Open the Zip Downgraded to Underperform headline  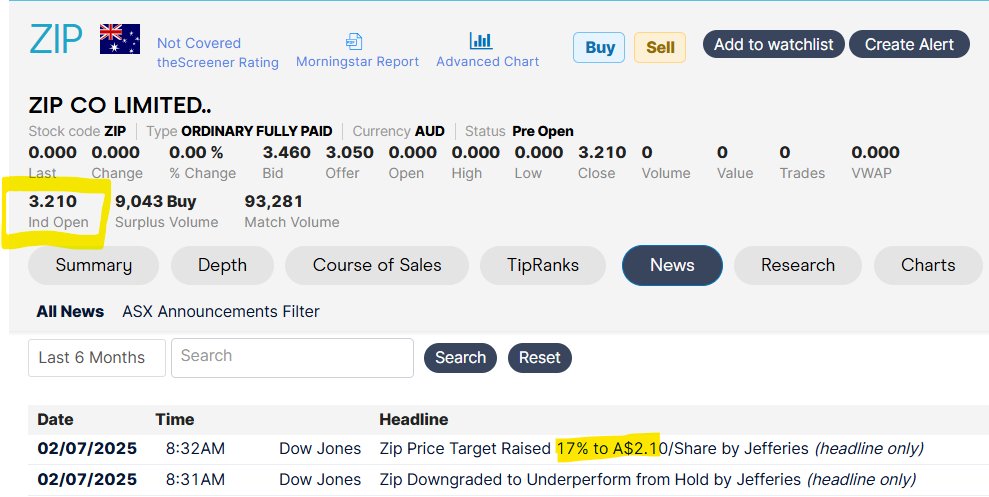648,479
